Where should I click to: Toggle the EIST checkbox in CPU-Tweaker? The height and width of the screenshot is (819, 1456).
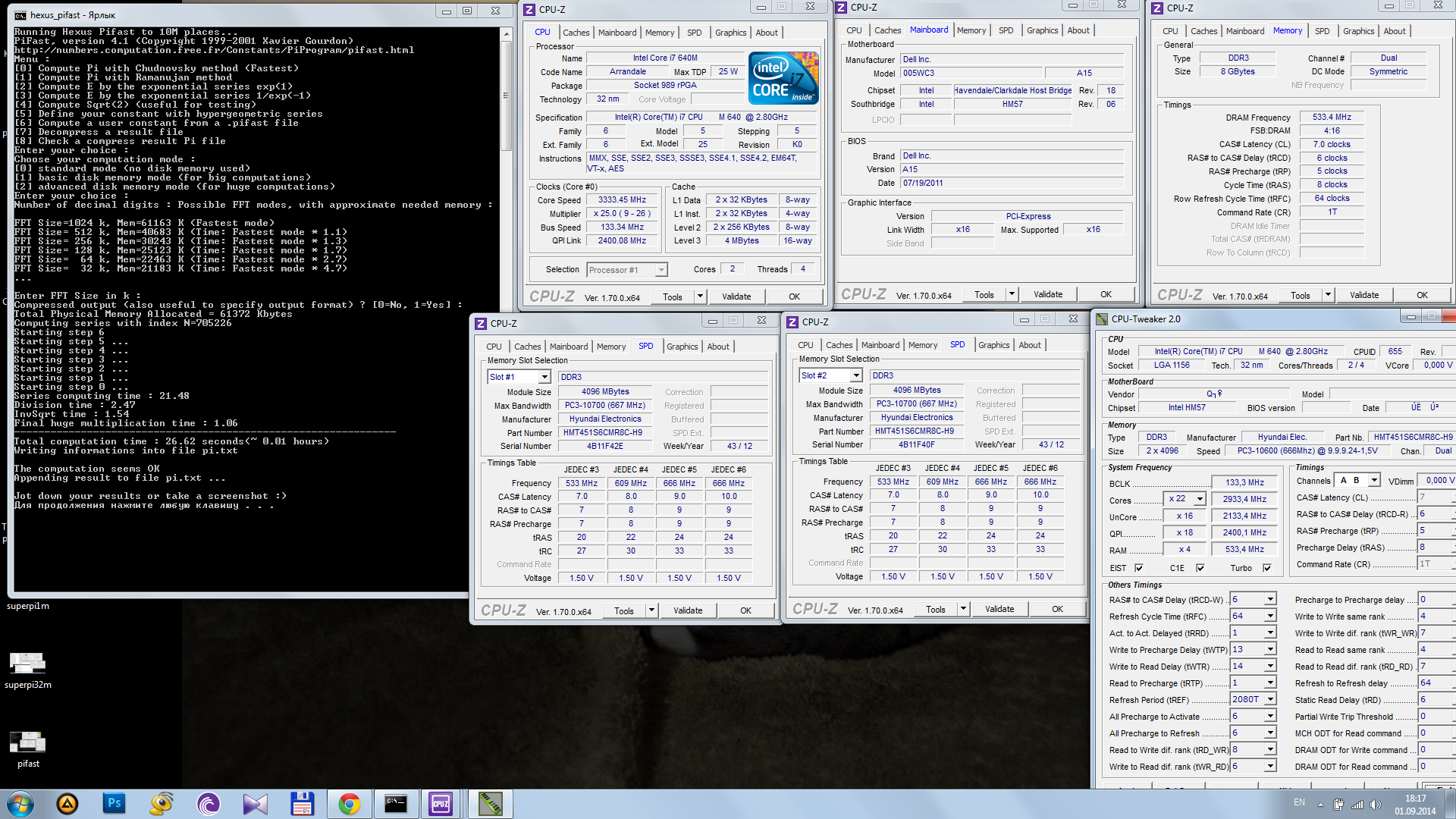coord(1138,568)
